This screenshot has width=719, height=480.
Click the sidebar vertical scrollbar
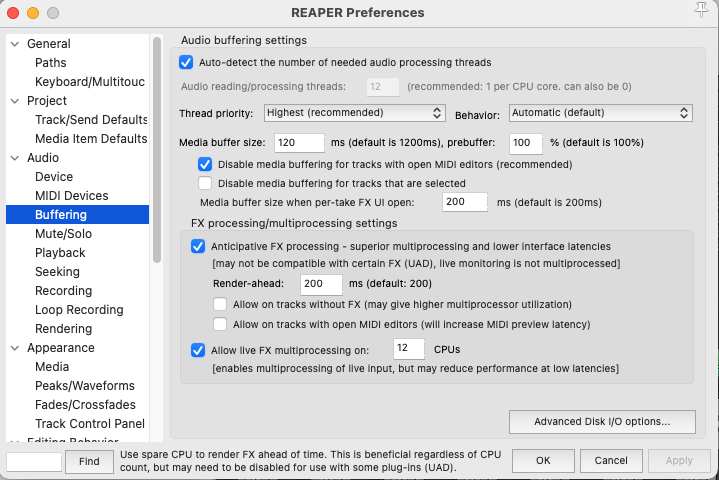(157, 150)
